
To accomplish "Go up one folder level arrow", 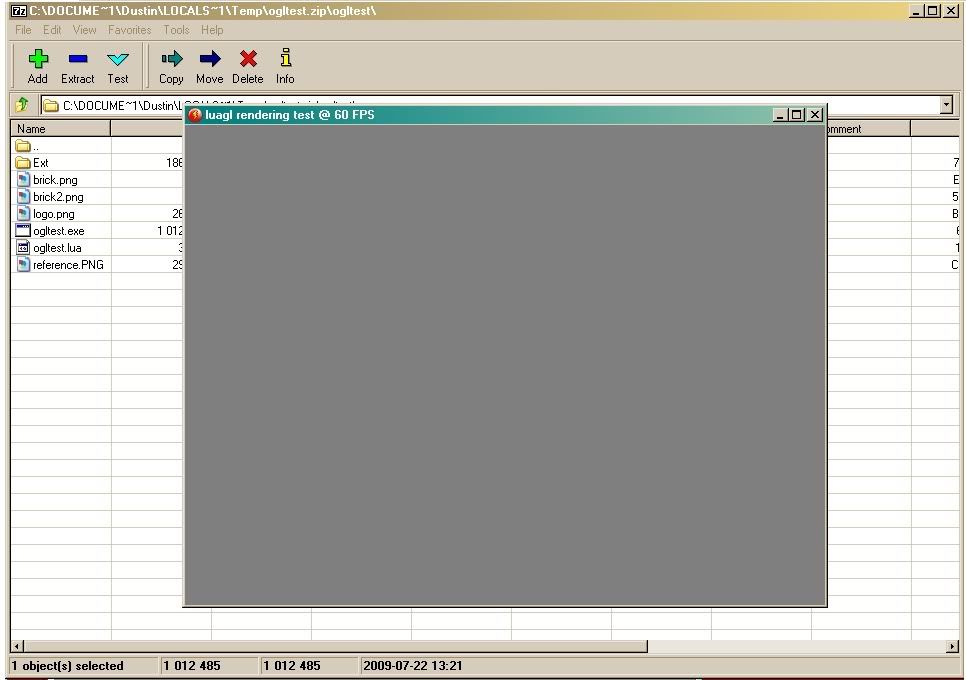I will (x=22, y=105).
